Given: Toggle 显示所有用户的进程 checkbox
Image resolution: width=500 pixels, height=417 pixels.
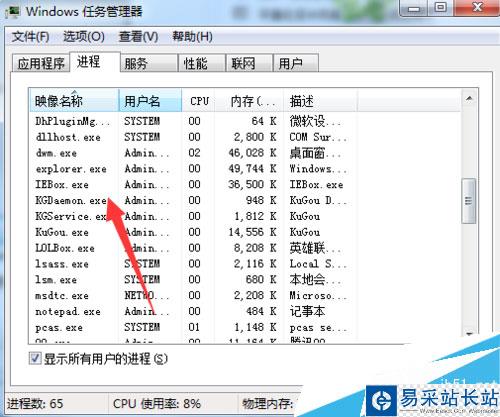Looking at the screenshot, I should coord(35,359).
